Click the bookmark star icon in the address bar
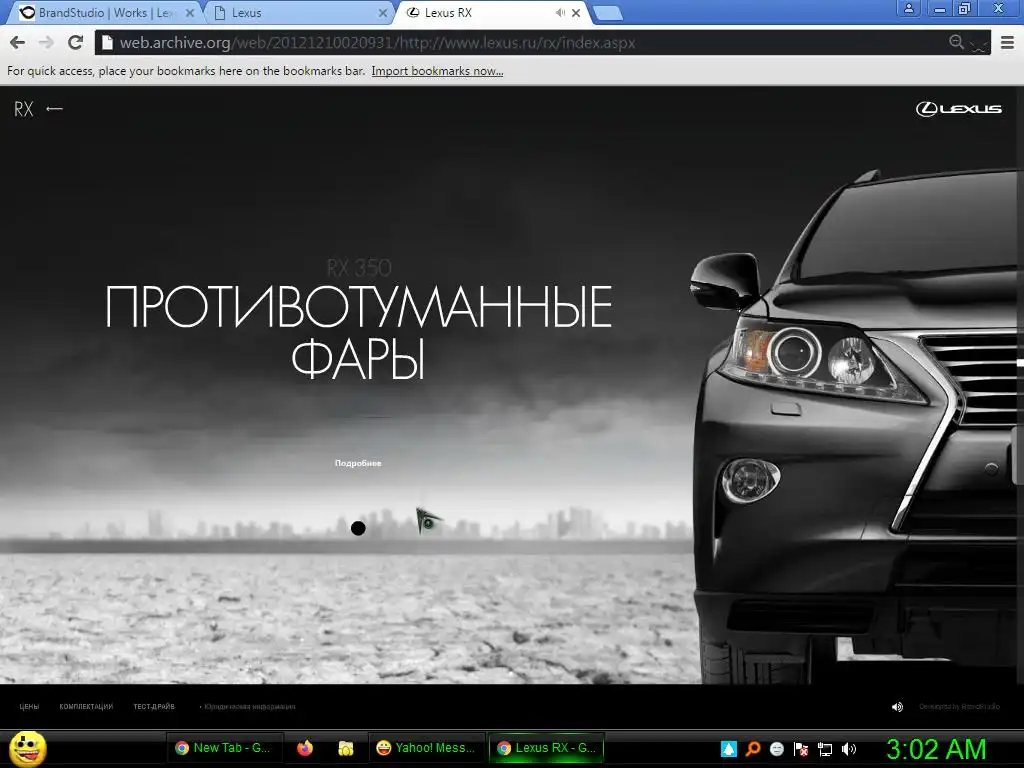Viewport: 1024px width, 768px height. pyautogui.click(x=978, y=43)
